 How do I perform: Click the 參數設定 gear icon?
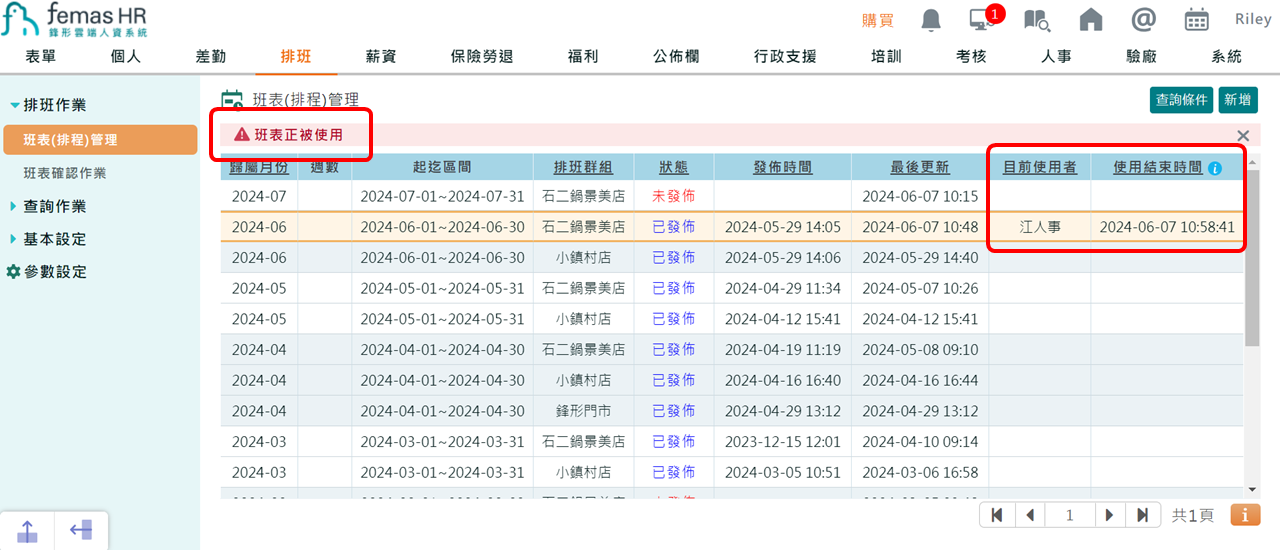click(13, 272)
